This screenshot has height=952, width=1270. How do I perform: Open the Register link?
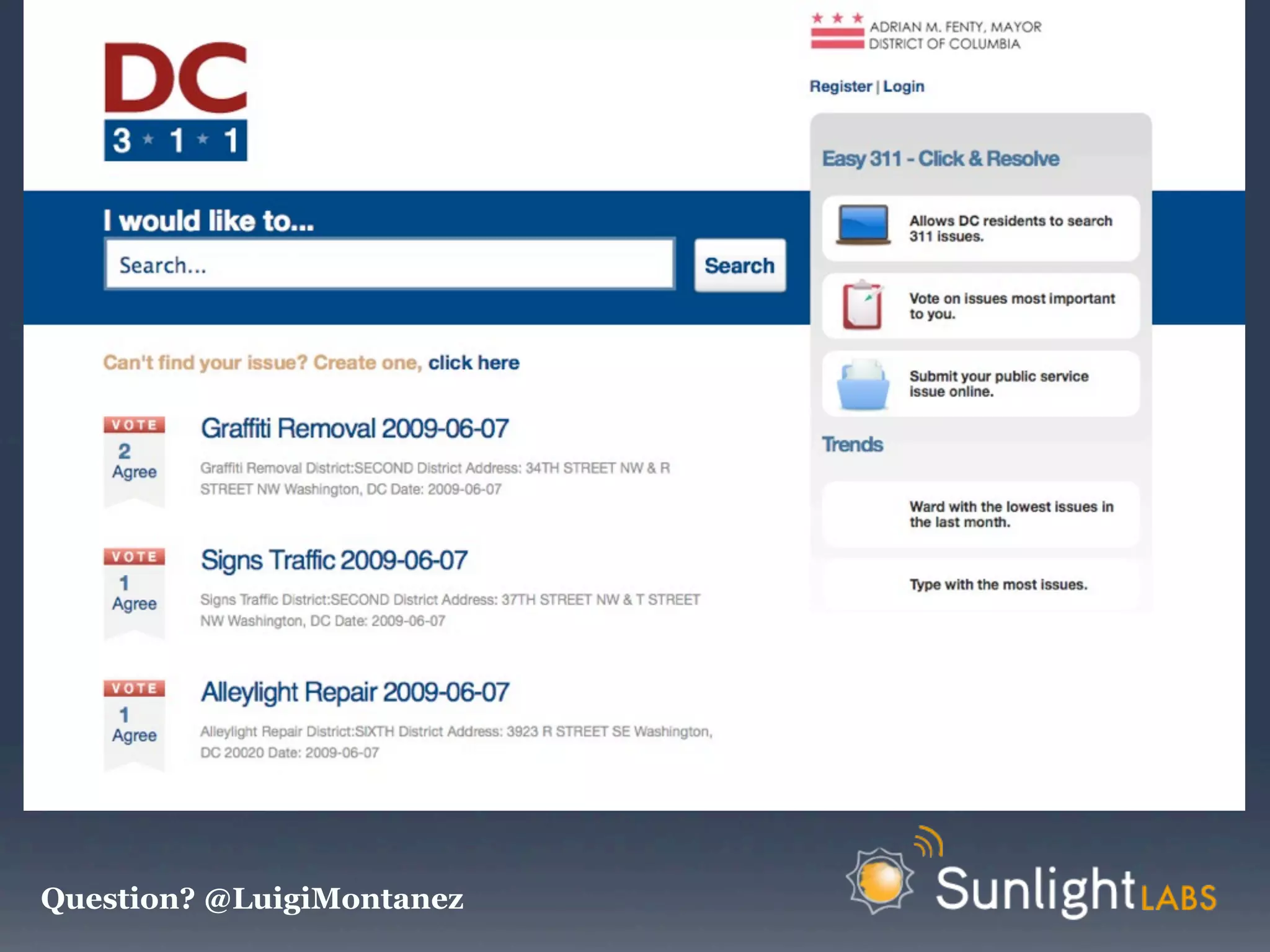[840, 87]
